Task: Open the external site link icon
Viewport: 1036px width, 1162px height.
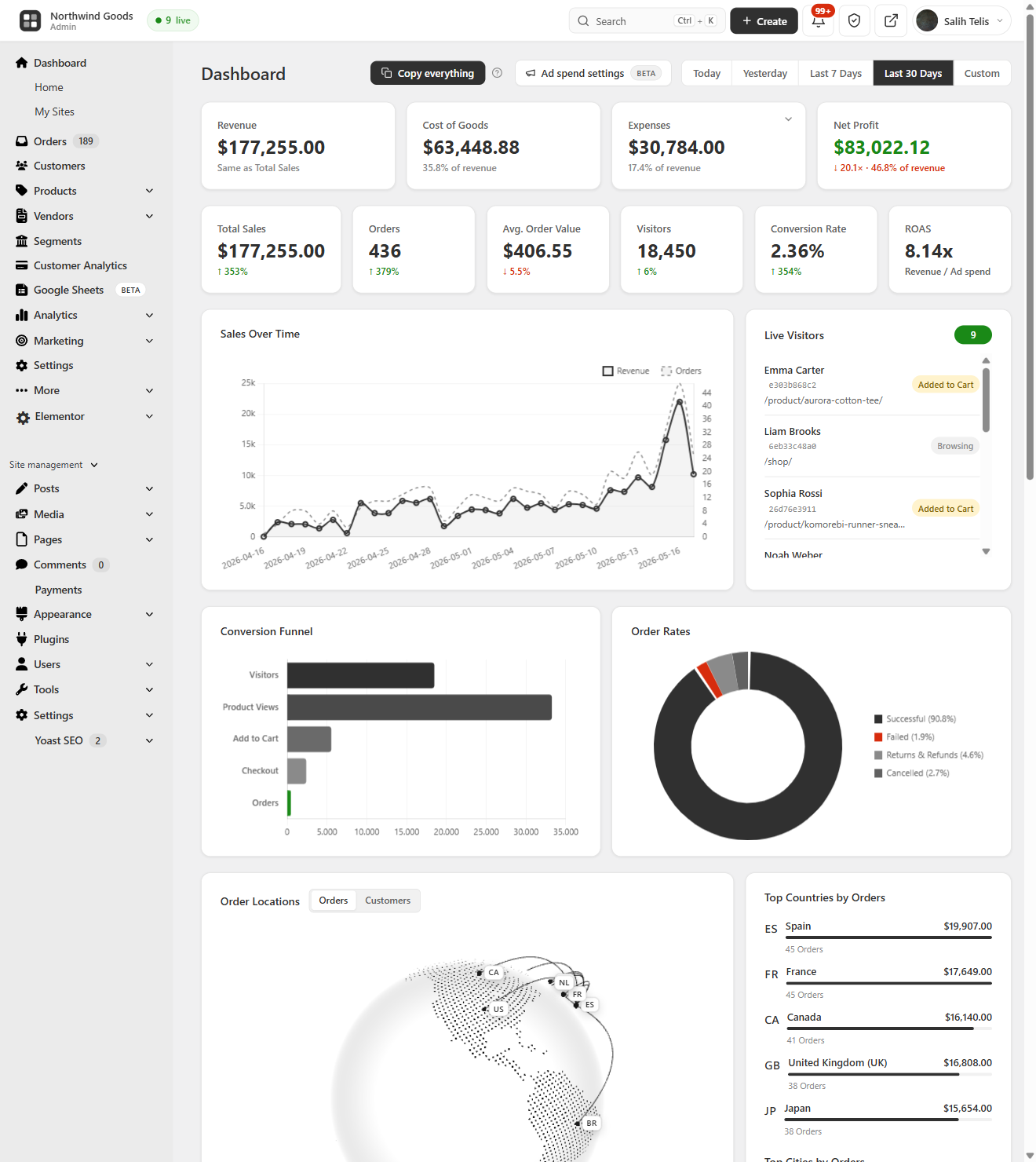Action: [x=891, y=21]
